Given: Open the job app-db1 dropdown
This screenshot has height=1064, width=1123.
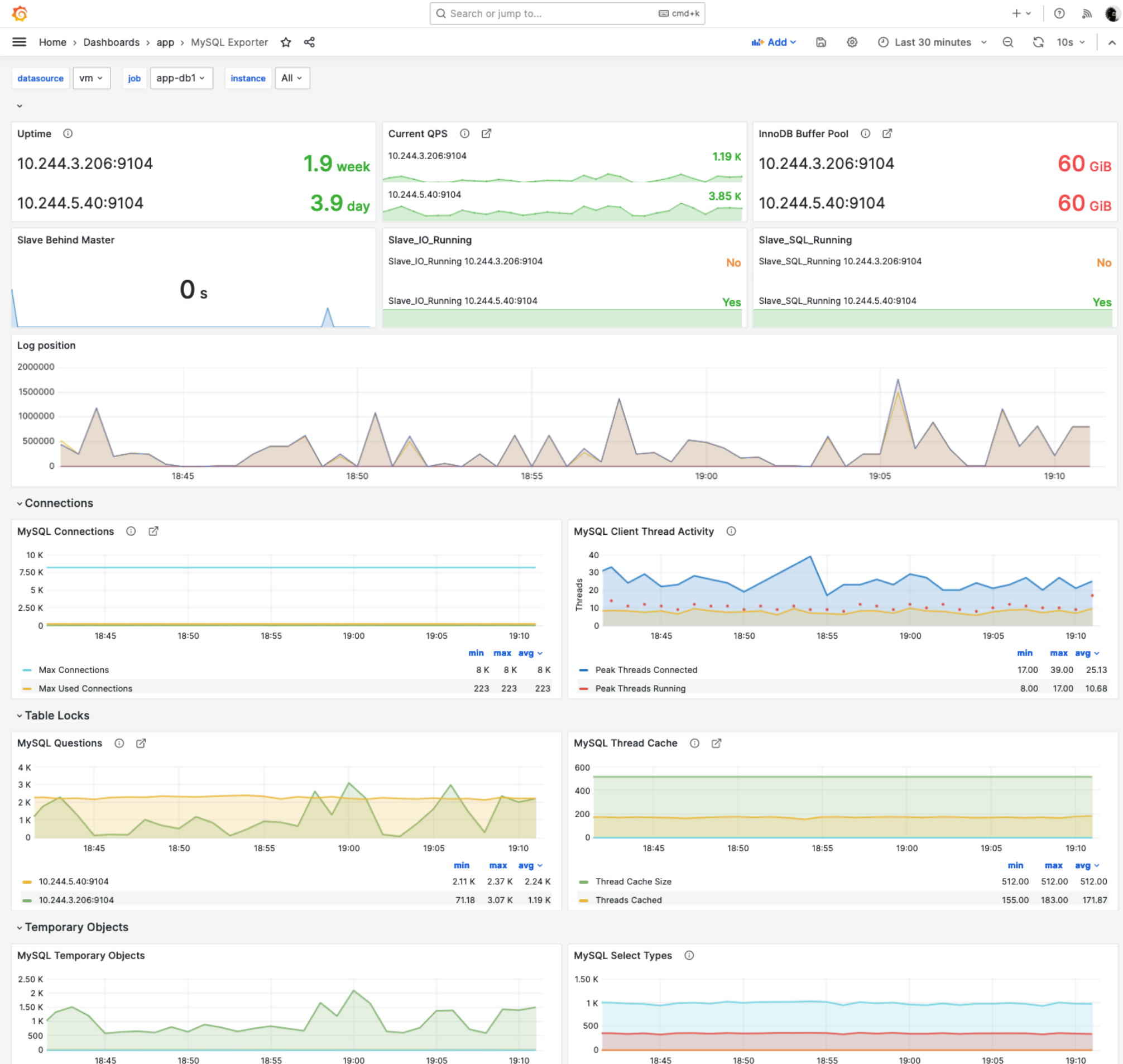Looking at the screenshot, I should coord(181,78).
